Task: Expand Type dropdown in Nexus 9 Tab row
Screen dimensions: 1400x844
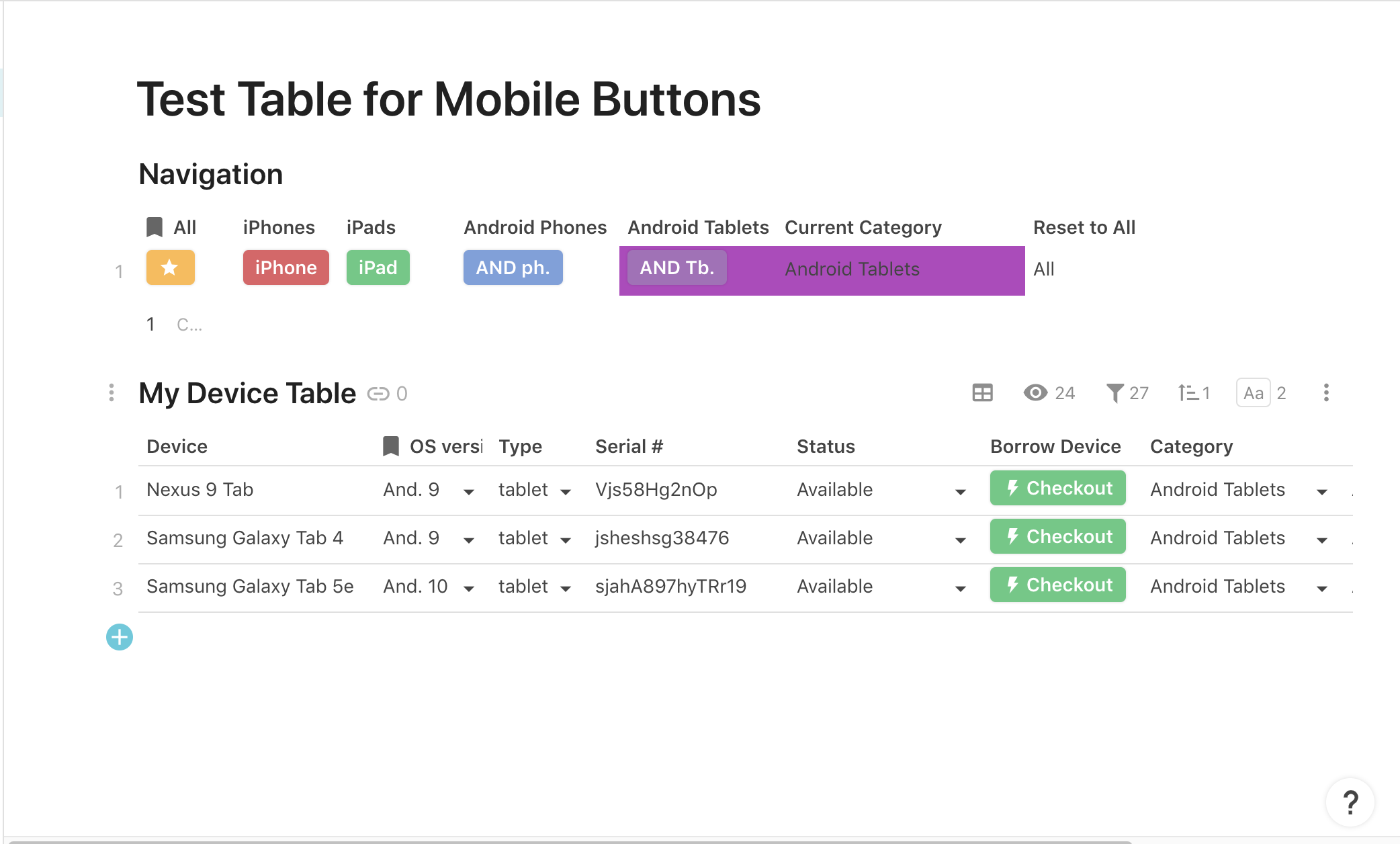Action: (565, 492)
